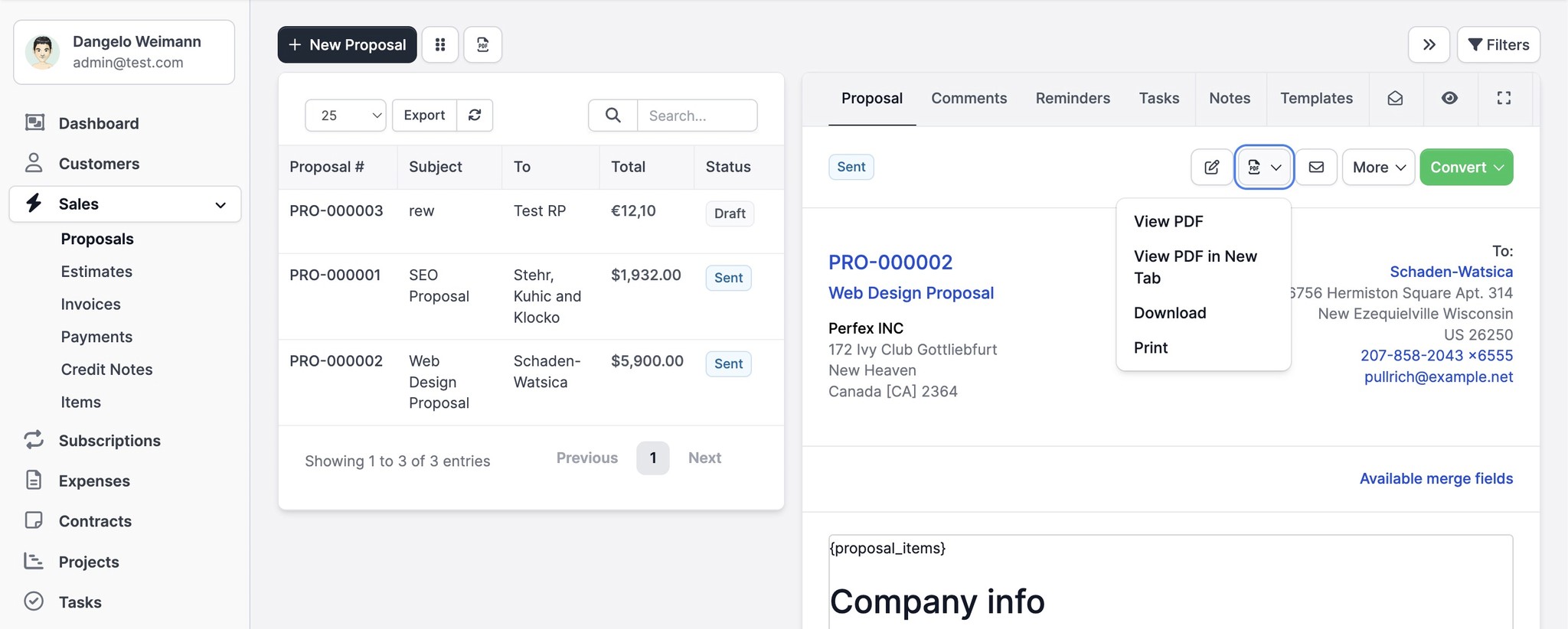Open Items under Sales
Viewport: 1568px width, 629px height.
tap(80, 402)
